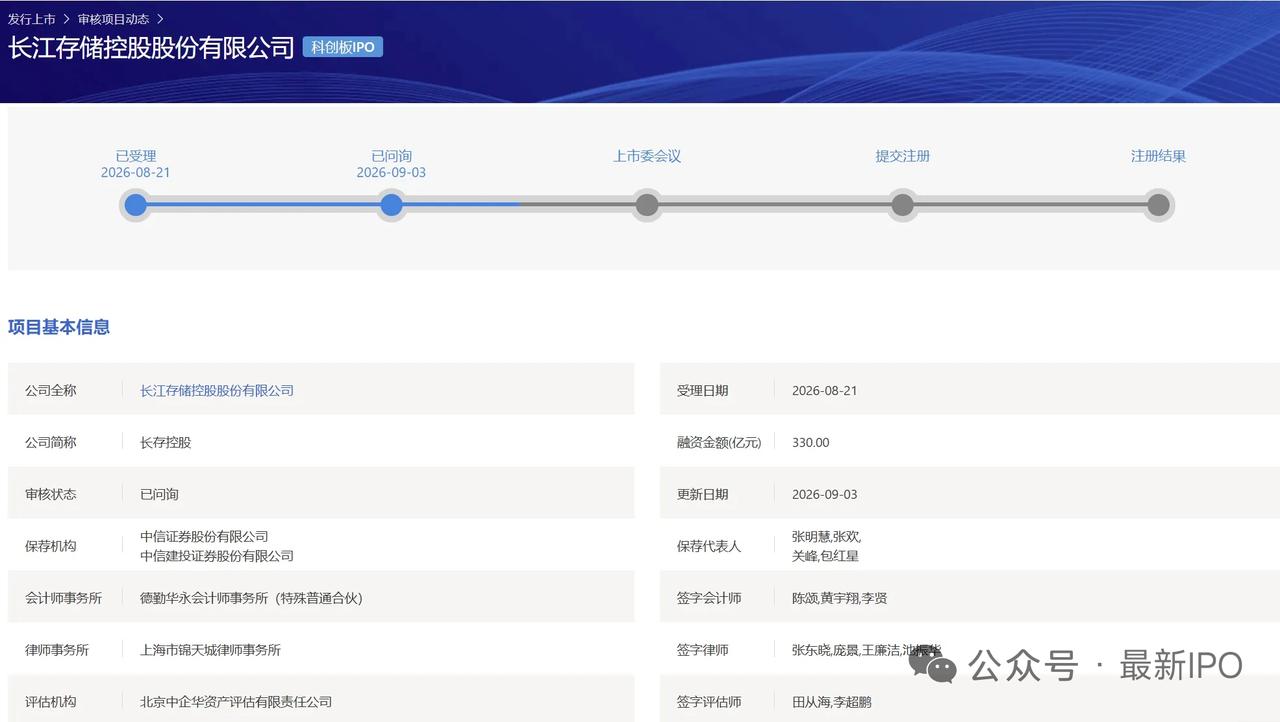Click the 保荐代表人 names 关峰,包红星

point(825,556)
